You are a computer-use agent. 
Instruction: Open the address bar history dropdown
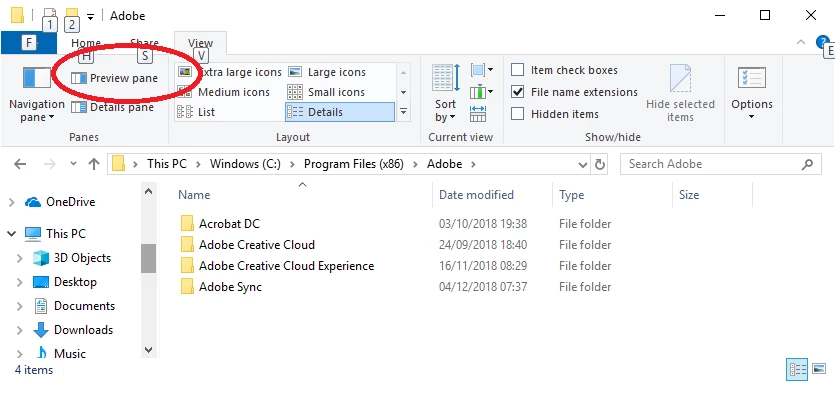[x=583, y=164]
